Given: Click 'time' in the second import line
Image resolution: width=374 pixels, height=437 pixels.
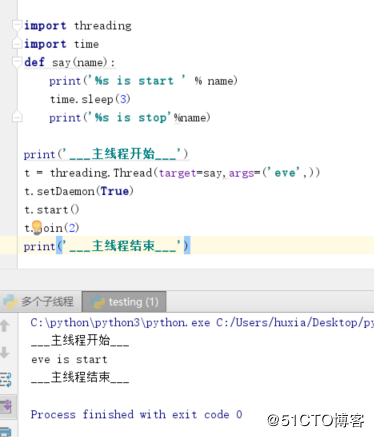Looking at the screenshot, I should point(86,44).
